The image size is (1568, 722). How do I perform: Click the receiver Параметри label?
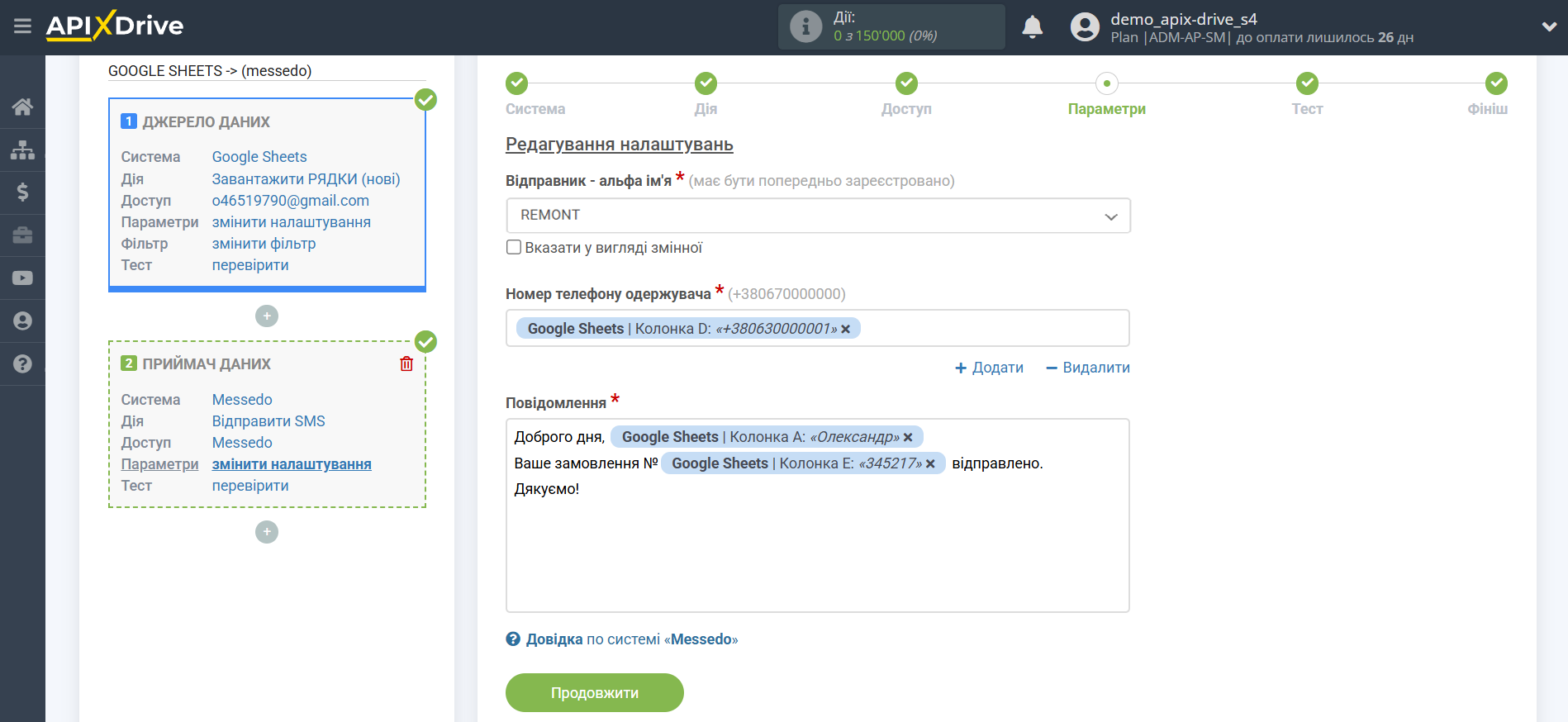click(x=160, y=464)
